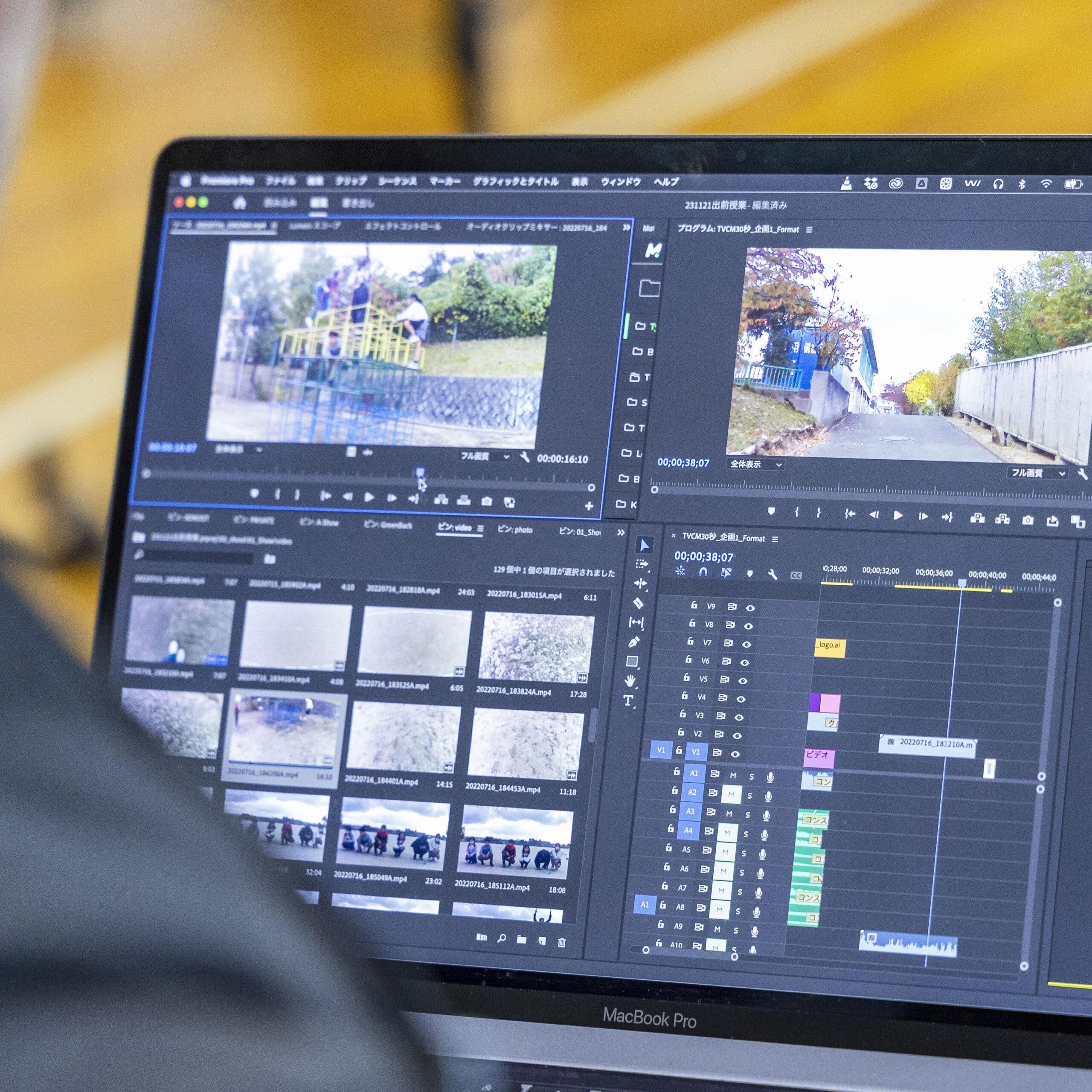Select the Razor tool in toolbar
The height and width of the screenshot is (1092, 1092).
[638, 603]
